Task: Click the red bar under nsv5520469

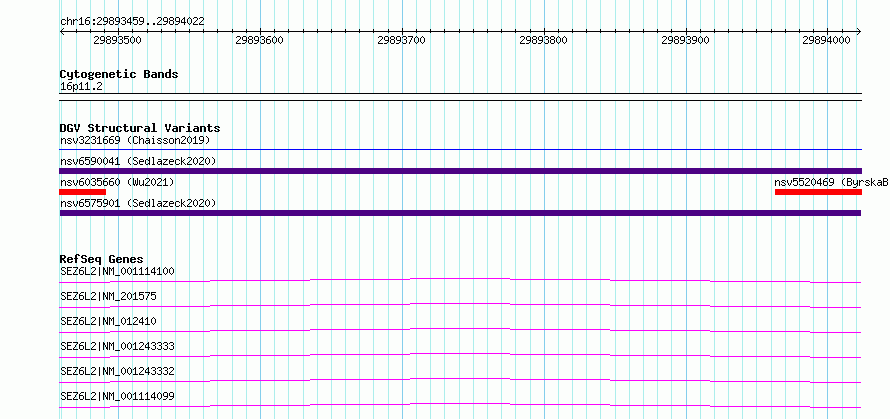Action: 818,192
